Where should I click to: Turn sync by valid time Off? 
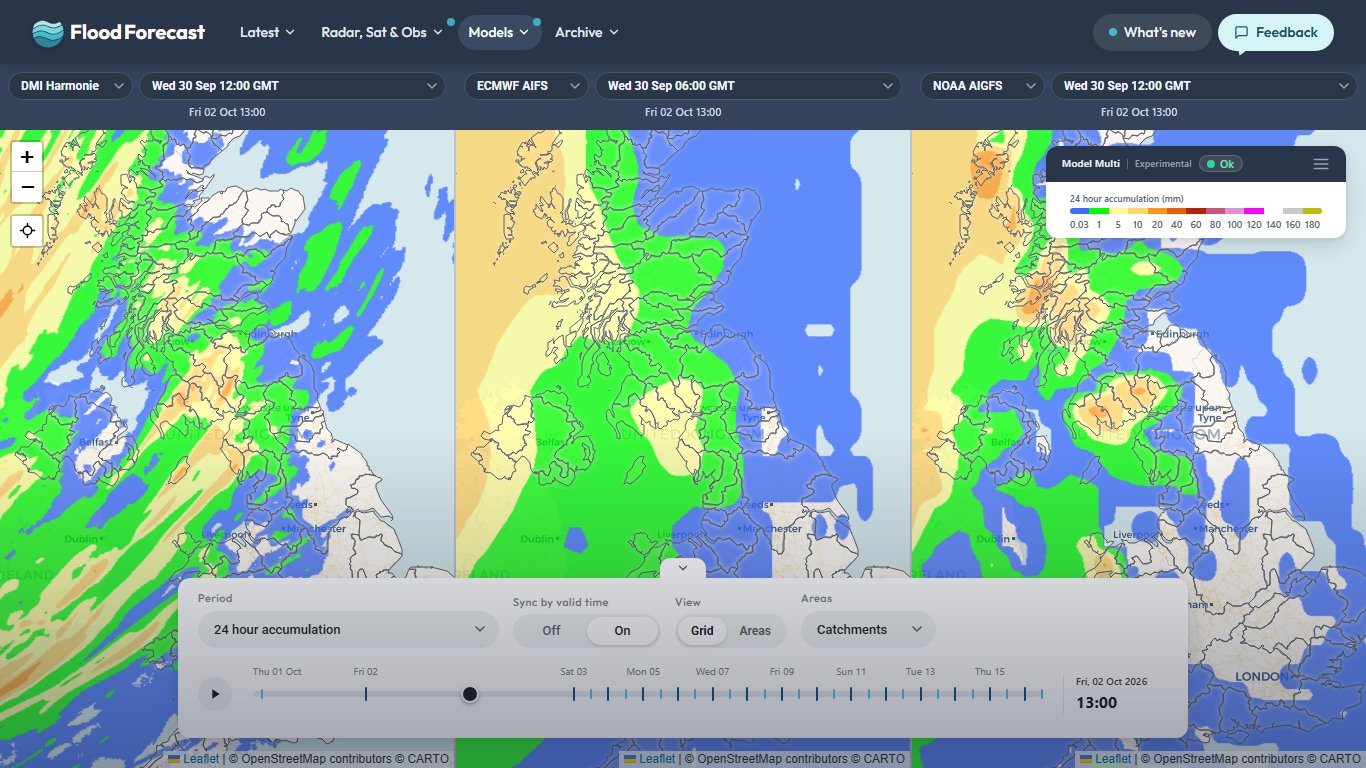point(551,631)
